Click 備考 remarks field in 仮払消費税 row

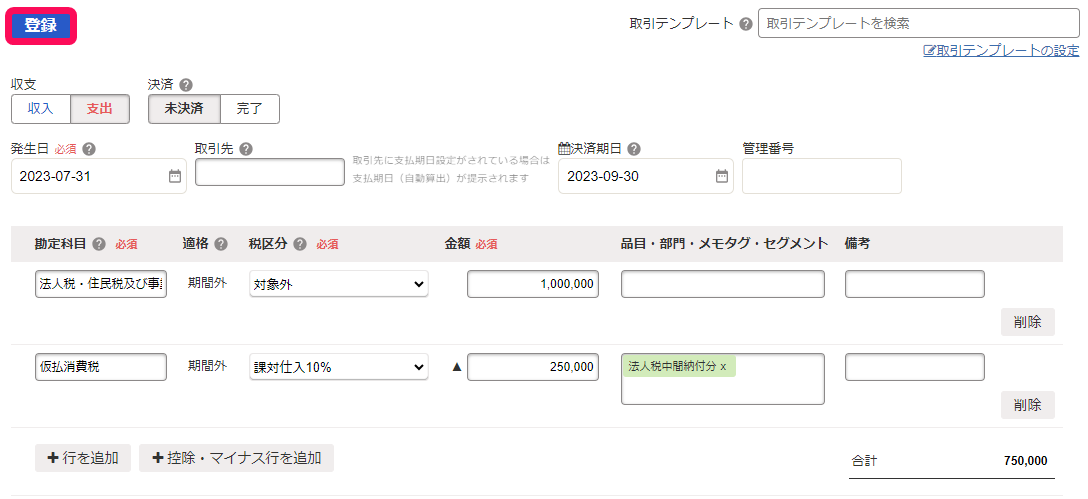(x=915, y=367)
